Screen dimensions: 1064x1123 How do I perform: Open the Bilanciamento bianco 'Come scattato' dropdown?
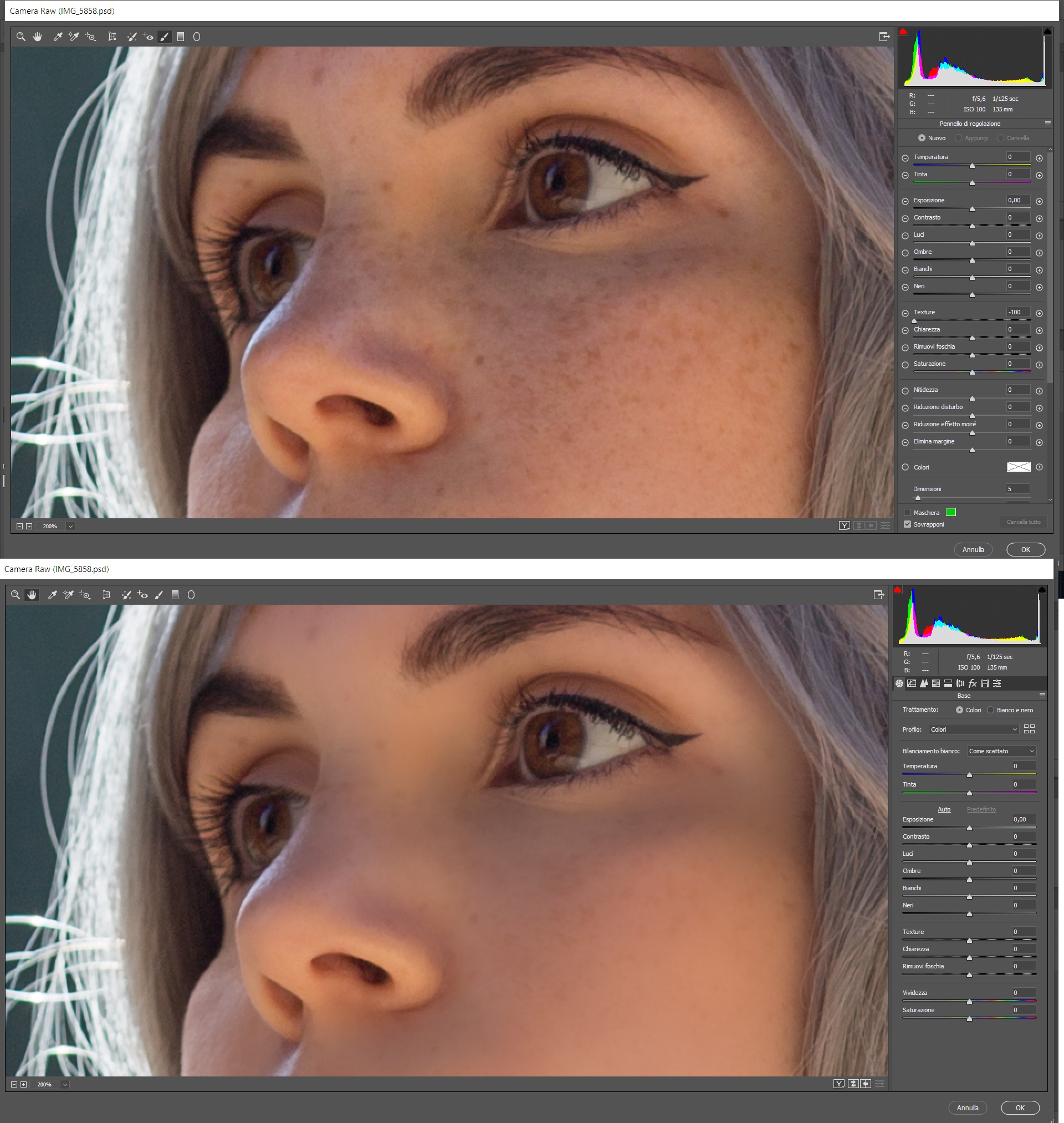pyautogui.click(x=1001, y=751)
